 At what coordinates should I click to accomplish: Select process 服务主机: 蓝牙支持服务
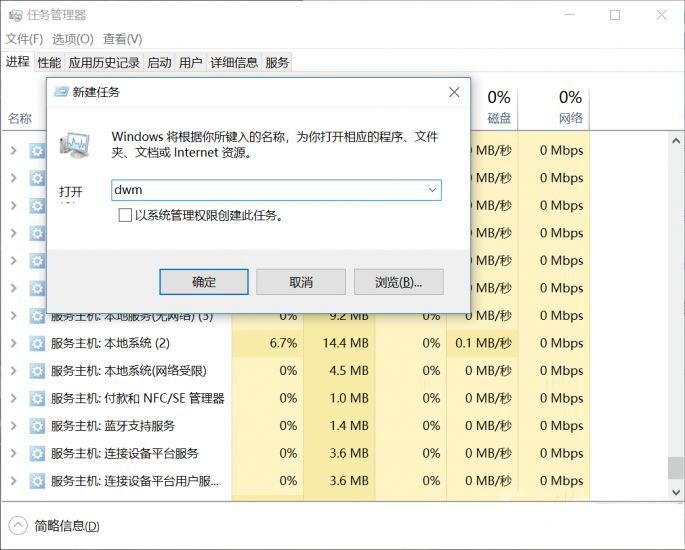[113, 426]
